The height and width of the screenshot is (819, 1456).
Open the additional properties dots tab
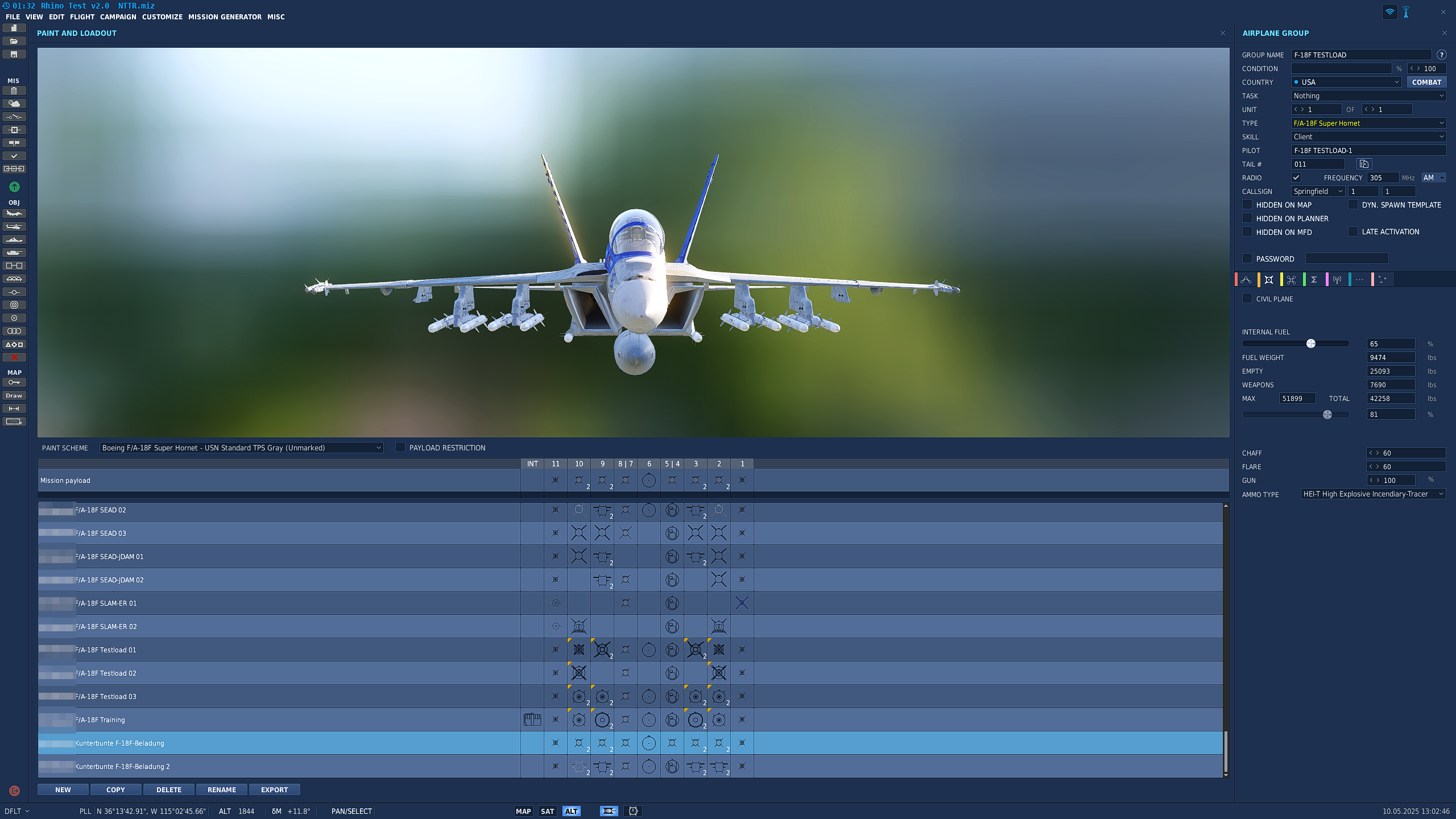[1359, 279]
